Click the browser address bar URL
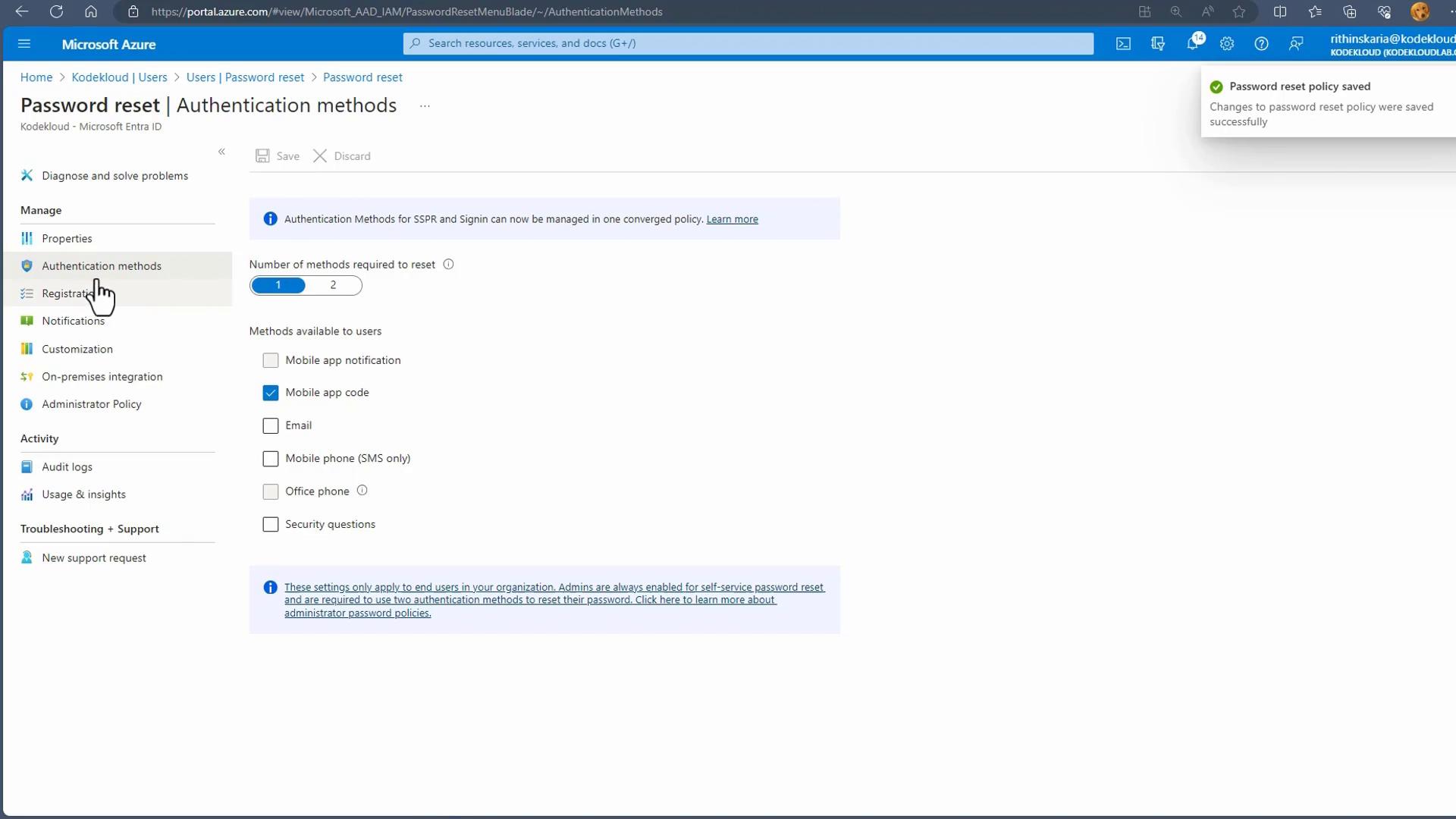 (x=406, y=11)
